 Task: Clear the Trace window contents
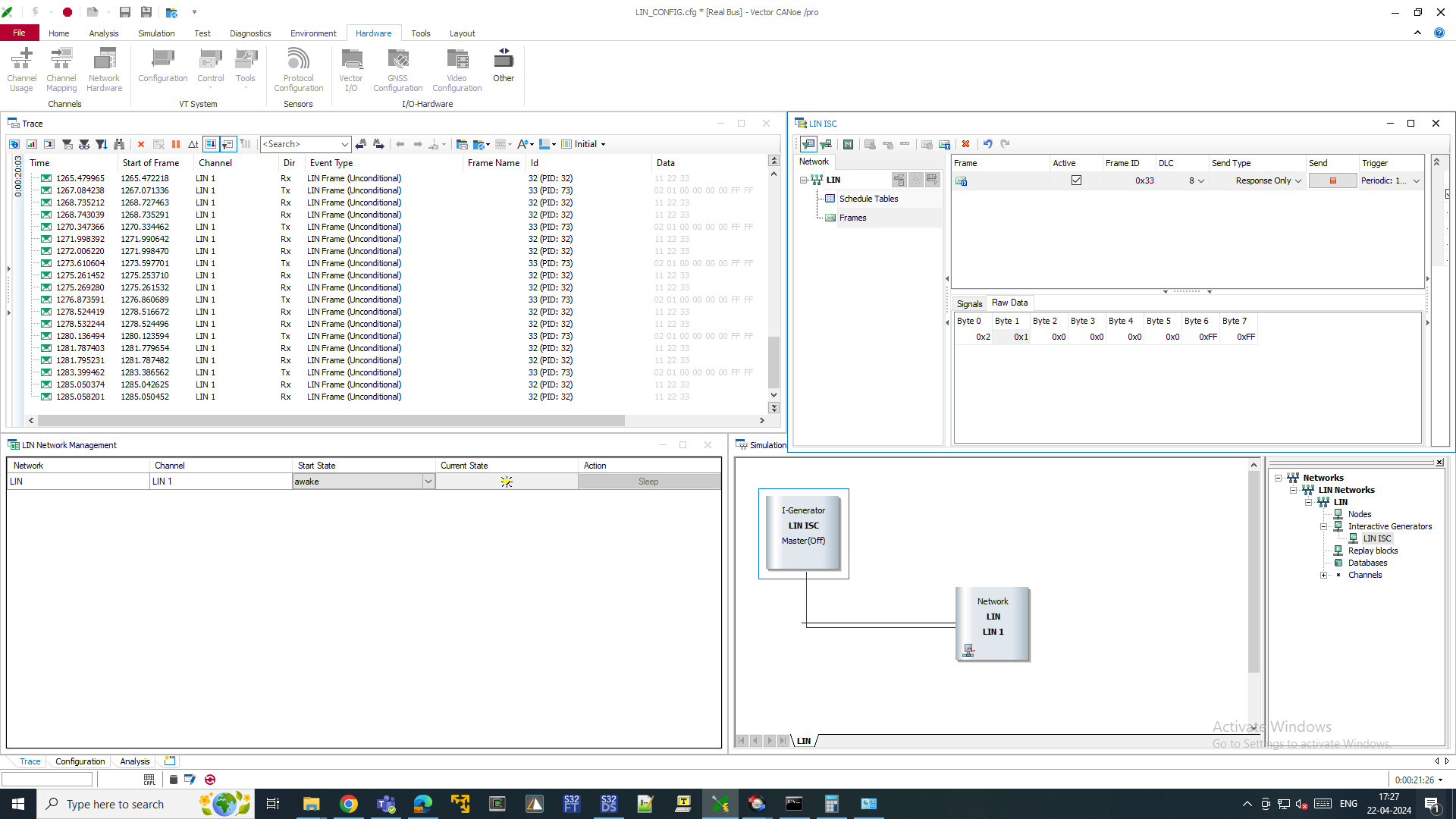pyautogui.click(x=140, y=144)
